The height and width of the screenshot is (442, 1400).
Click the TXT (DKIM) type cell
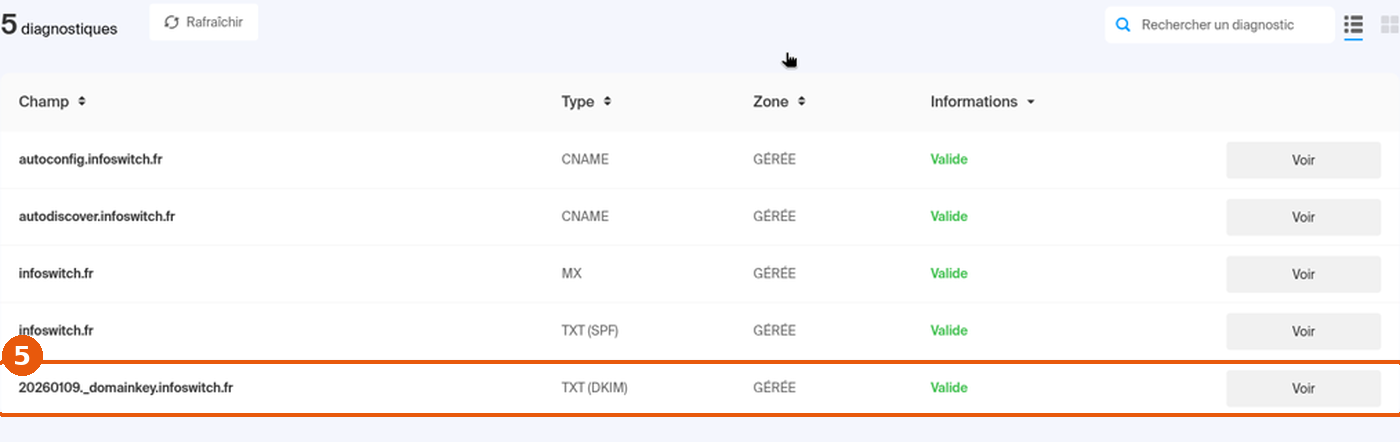[594, 387]
